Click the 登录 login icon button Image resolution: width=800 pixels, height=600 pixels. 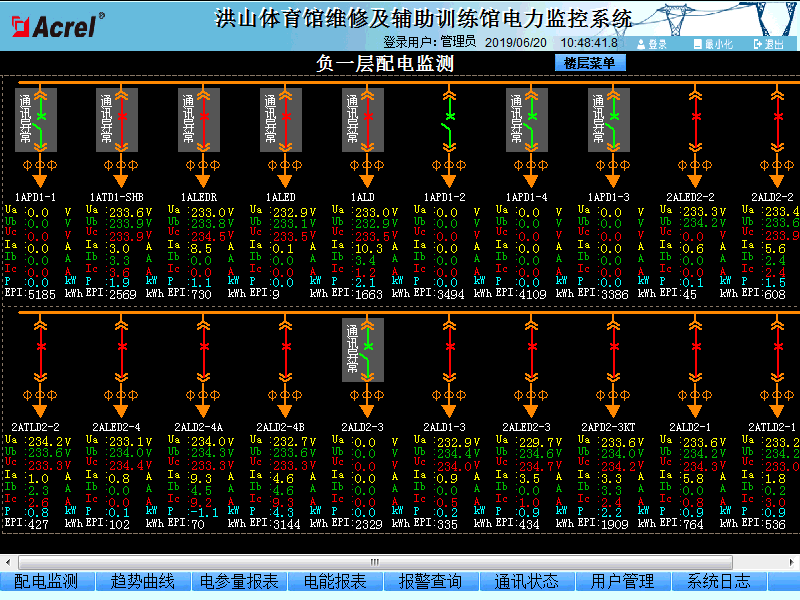651,44
